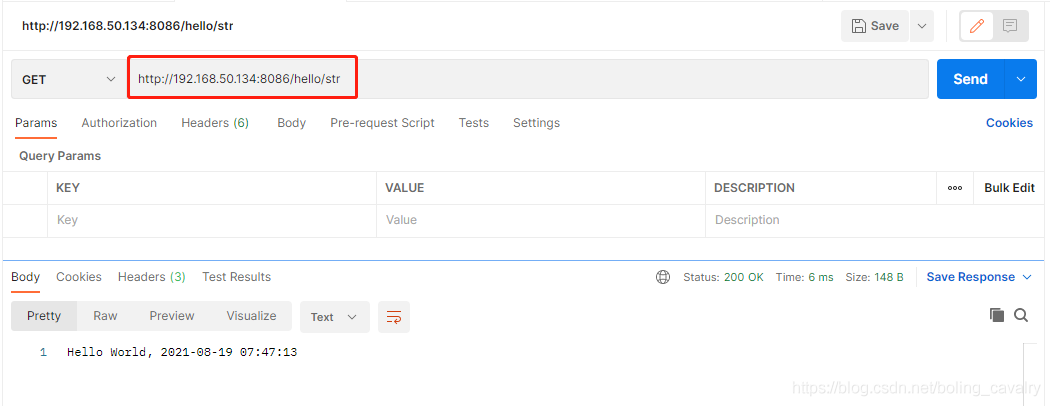Open the Save Response dropdown
The image size is (1050, 406).
click(x=979, y=277)
